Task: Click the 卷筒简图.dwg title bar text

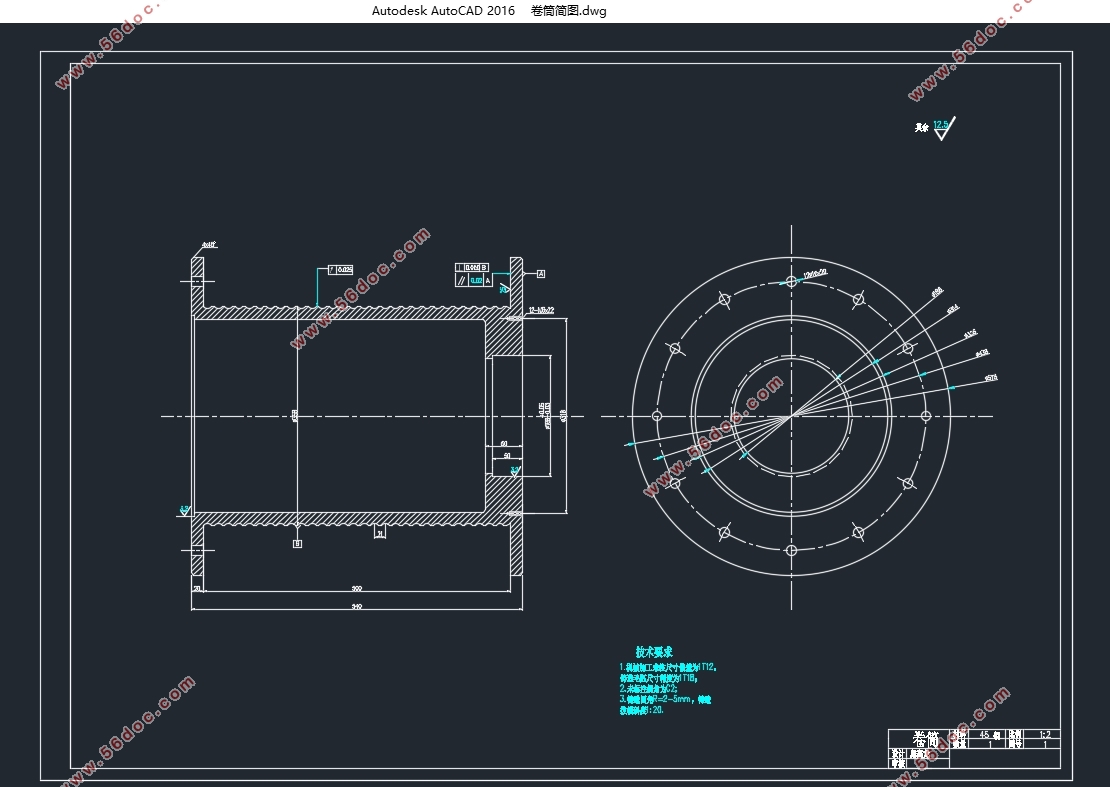Action: coord(568,11)
